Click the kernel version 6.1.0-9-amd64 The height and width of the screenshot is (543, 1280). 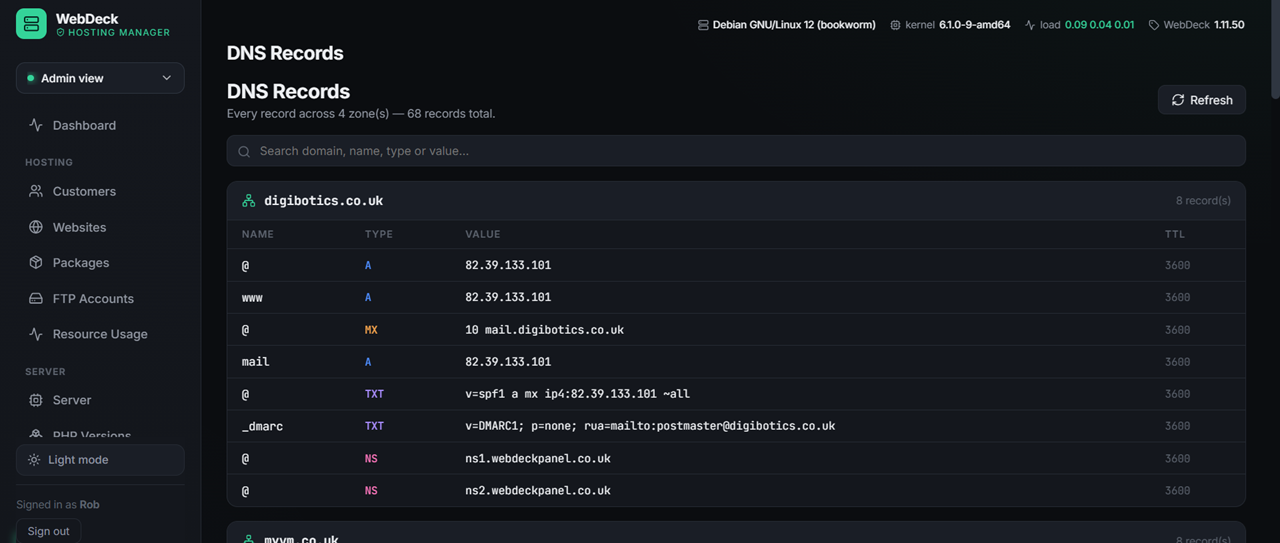tap(974, 25)
